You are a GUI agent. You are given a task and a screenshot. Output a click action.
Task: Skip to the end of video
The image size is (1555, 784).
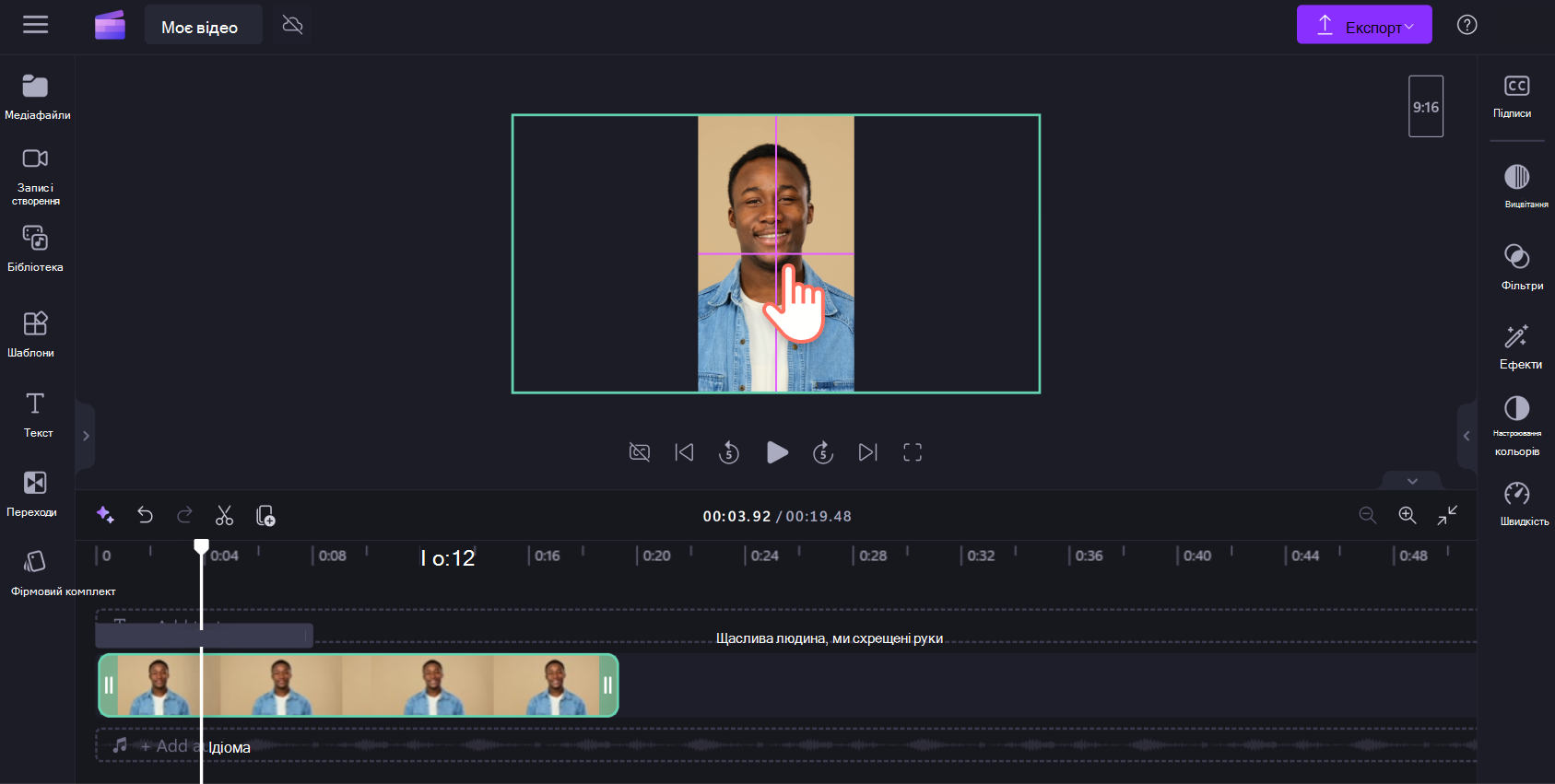pyautogui.click(x=868, y=452)
